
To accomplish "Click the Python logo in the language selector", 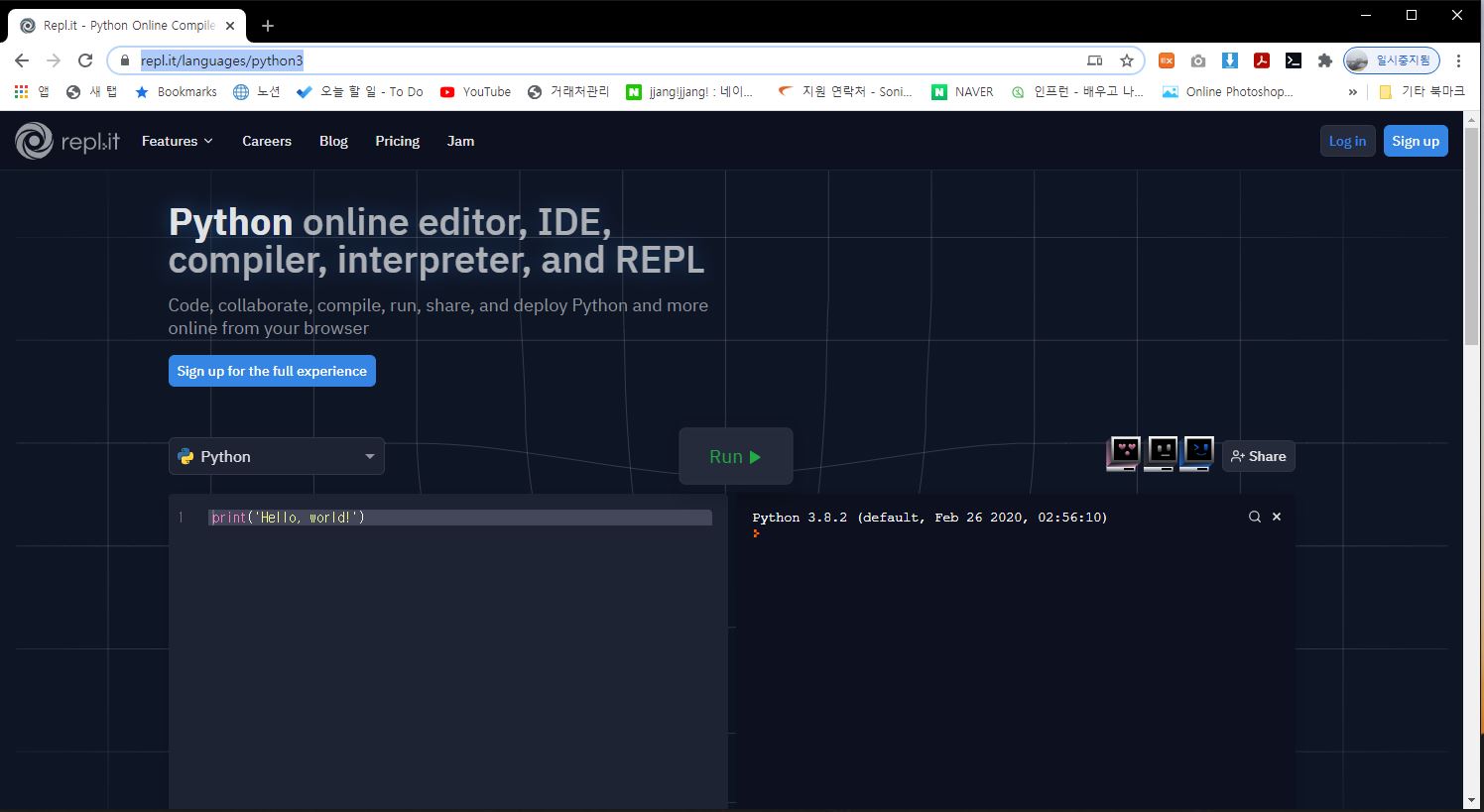I will coord(186,456).
